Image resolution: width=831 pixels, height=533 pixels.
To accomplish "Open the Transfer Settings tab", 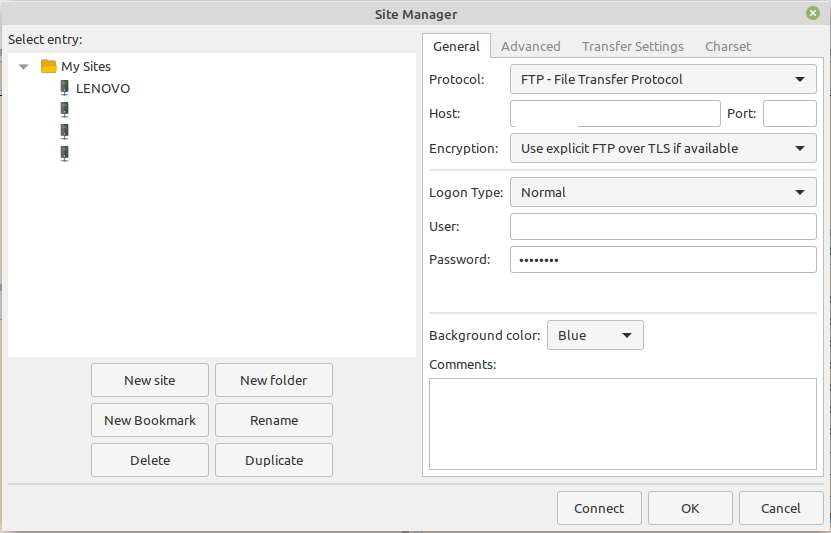I will [632, 46].
